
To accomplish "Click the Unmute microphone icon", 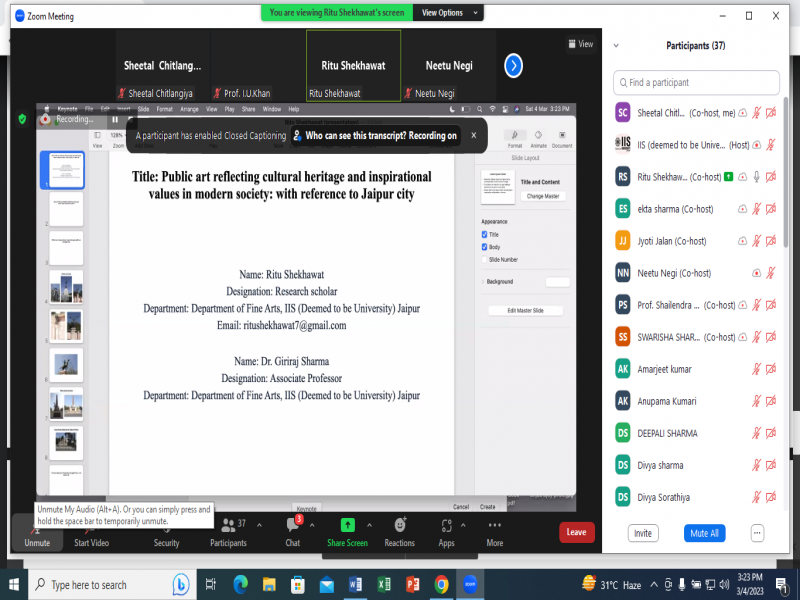I will tap(36, 526).
